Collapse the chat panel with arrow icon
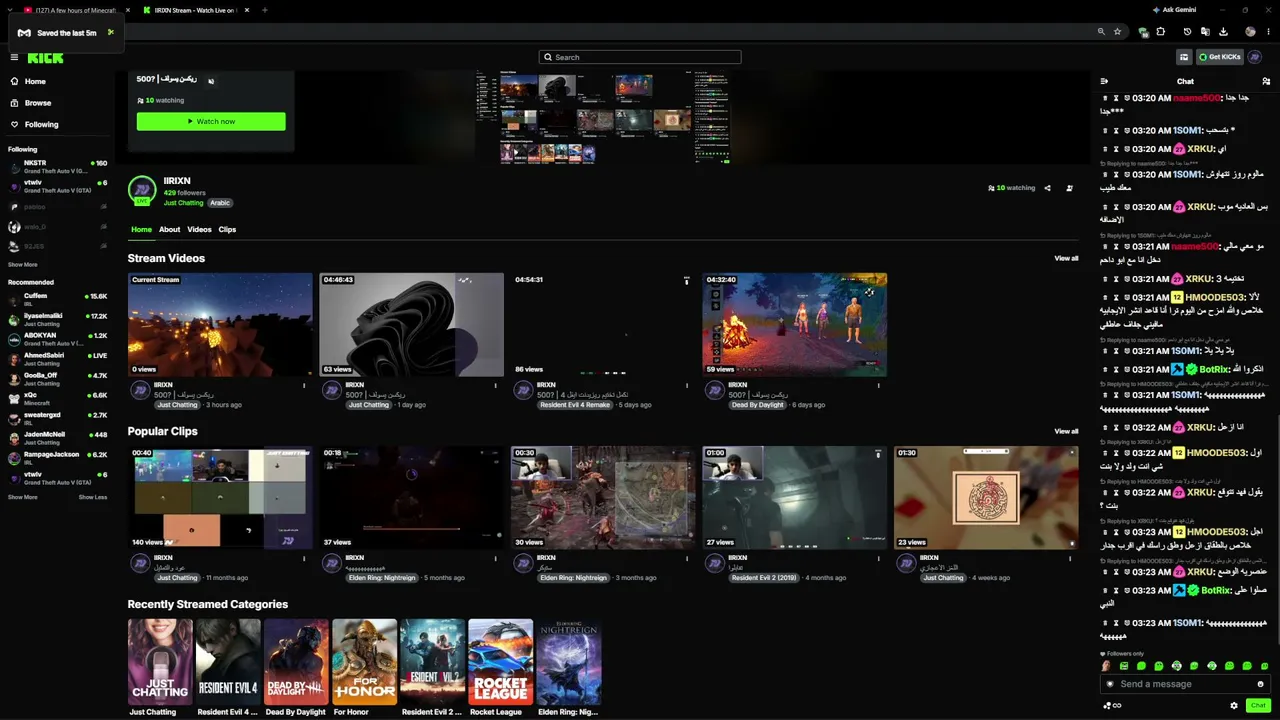Screen dimensions: 1280x720 [1105, 81]
